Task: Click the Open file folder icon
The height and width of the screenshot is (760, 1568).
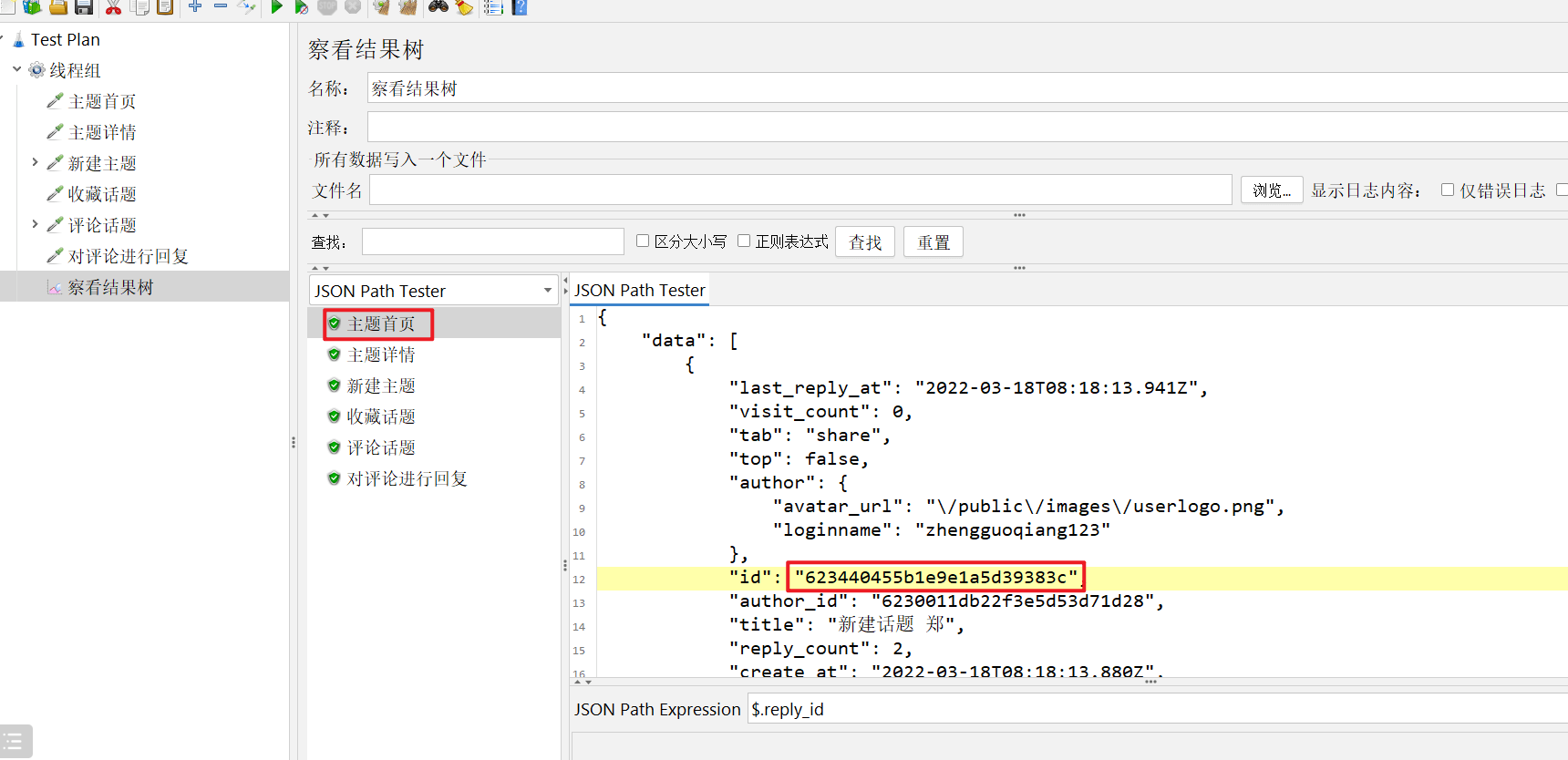Action: pyautogui.click(x=58, y=6)
